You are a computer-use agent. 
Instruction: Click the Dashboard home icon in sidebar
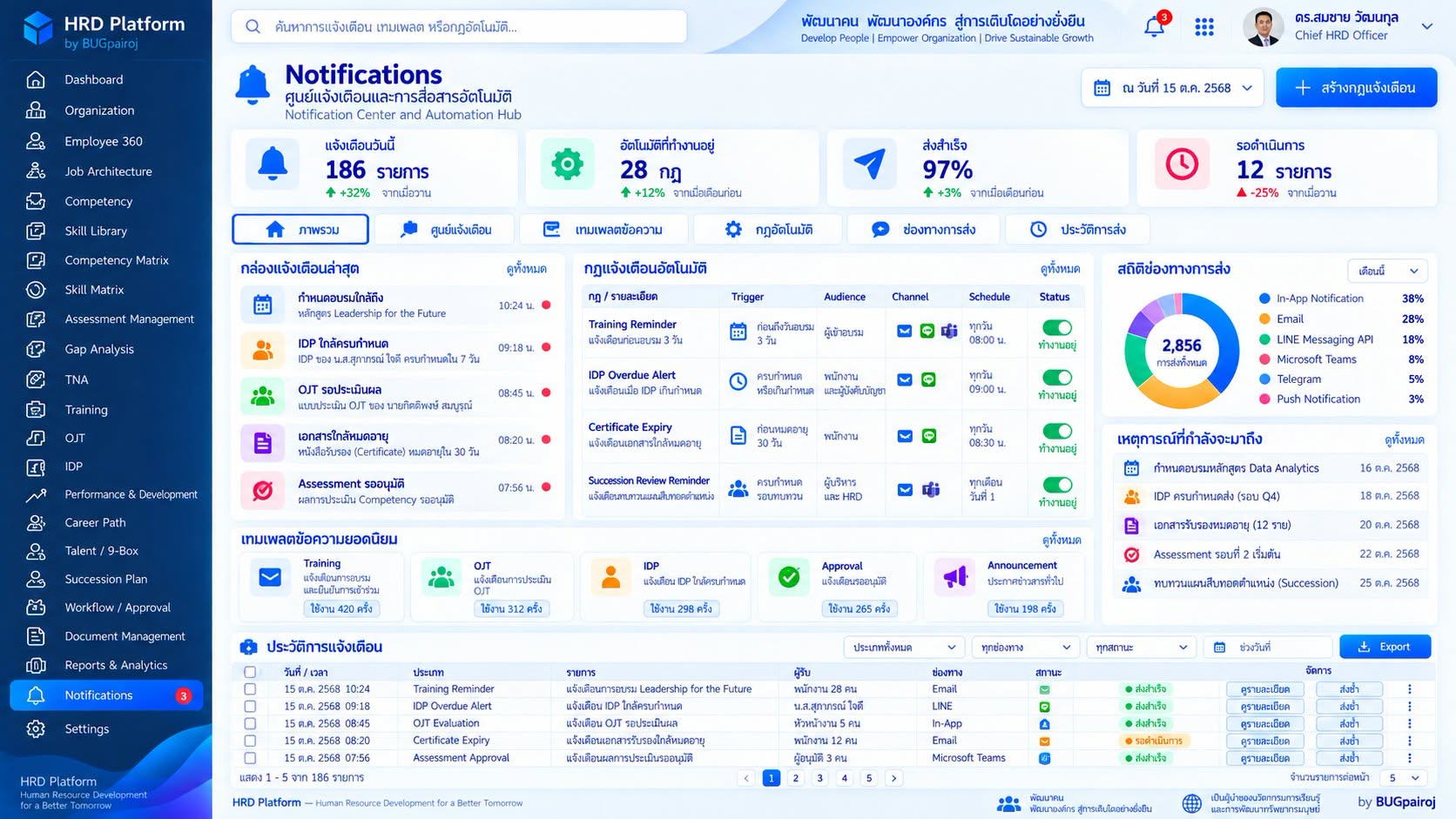pos(36,80)
